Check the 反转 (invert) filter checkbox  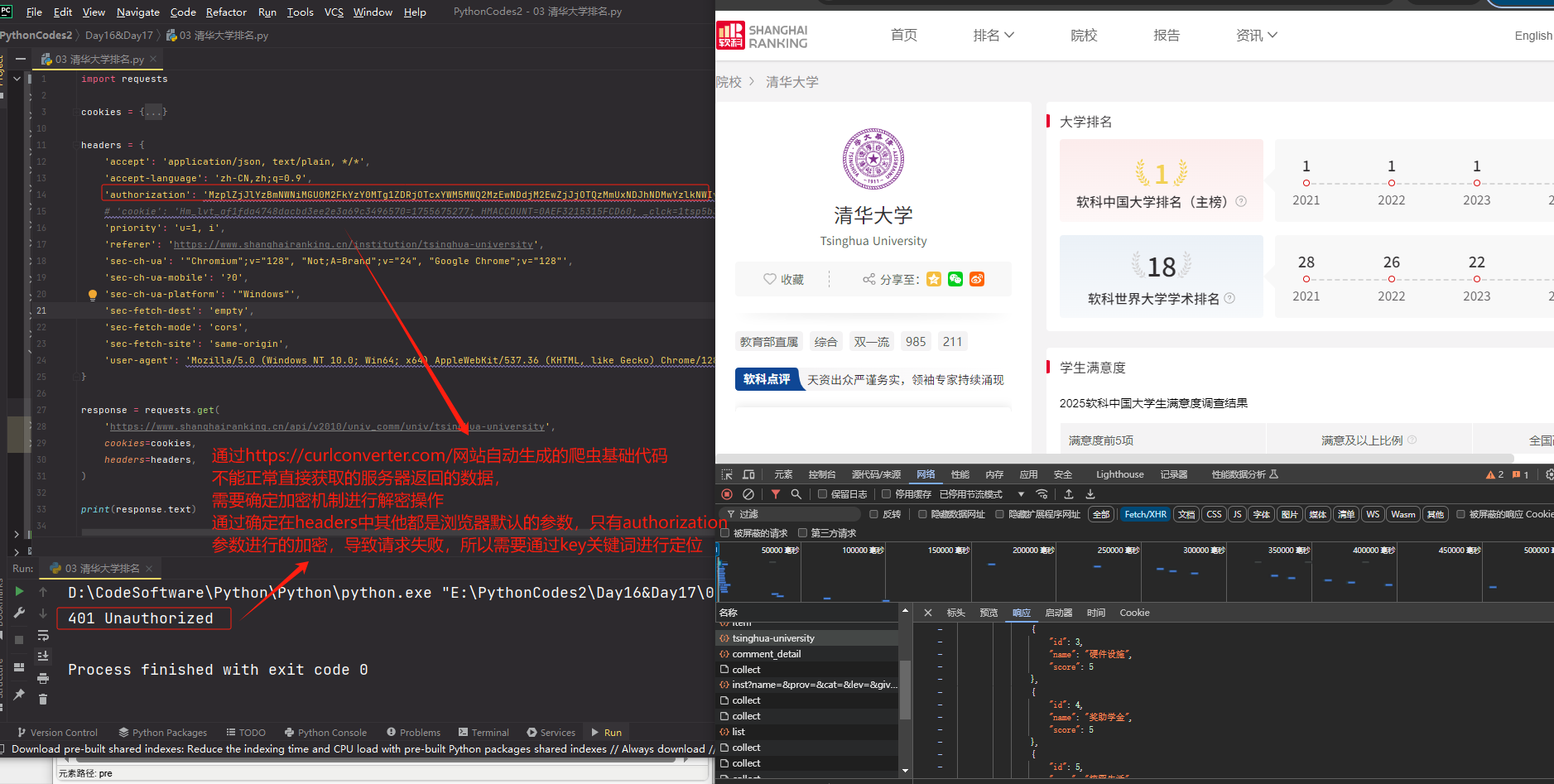click(873, 514)
